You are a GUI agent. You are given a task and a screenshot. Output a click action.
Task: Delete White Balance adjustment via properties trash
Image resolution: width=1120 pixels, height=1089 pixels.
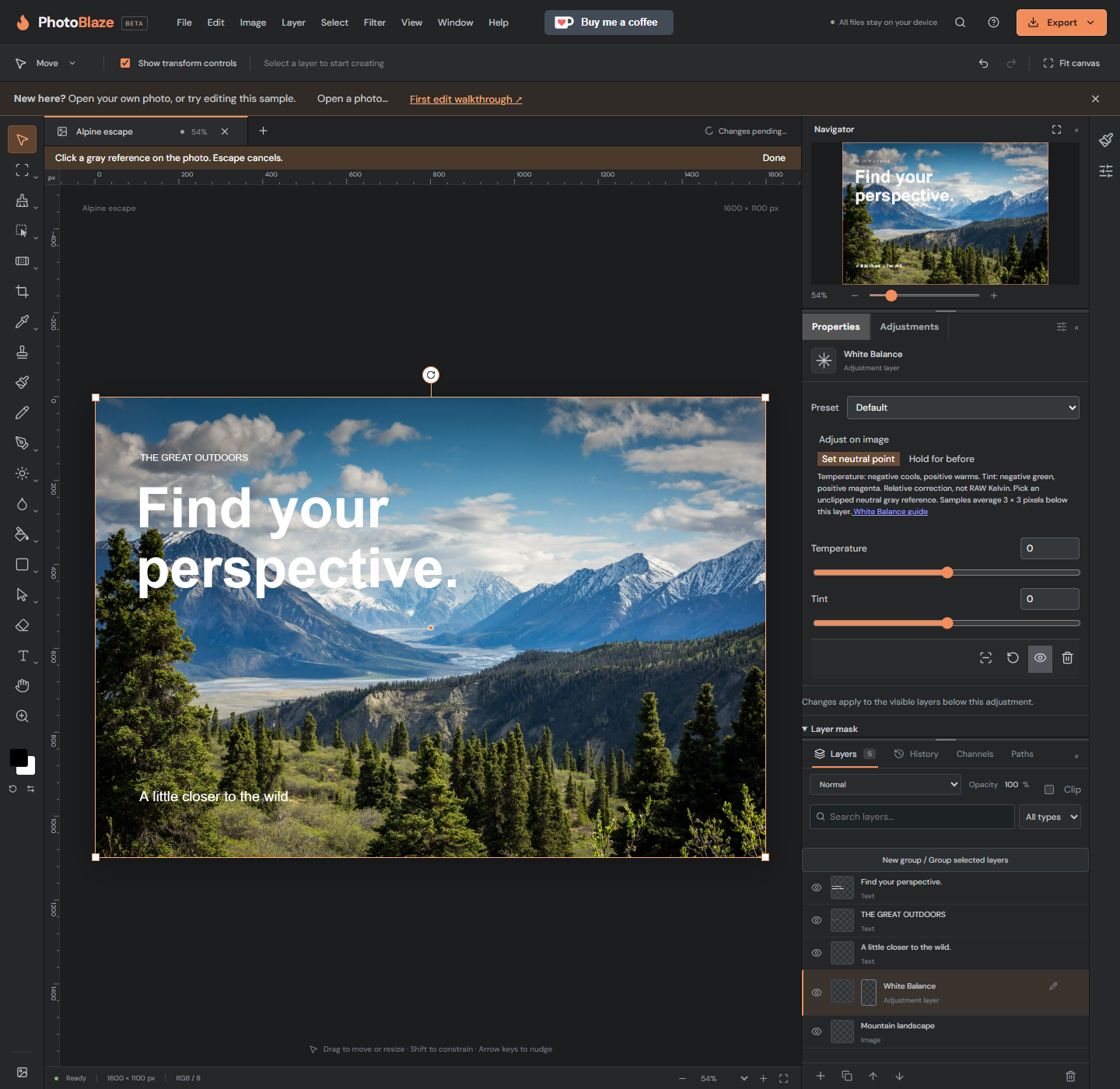coord(1067,658)
